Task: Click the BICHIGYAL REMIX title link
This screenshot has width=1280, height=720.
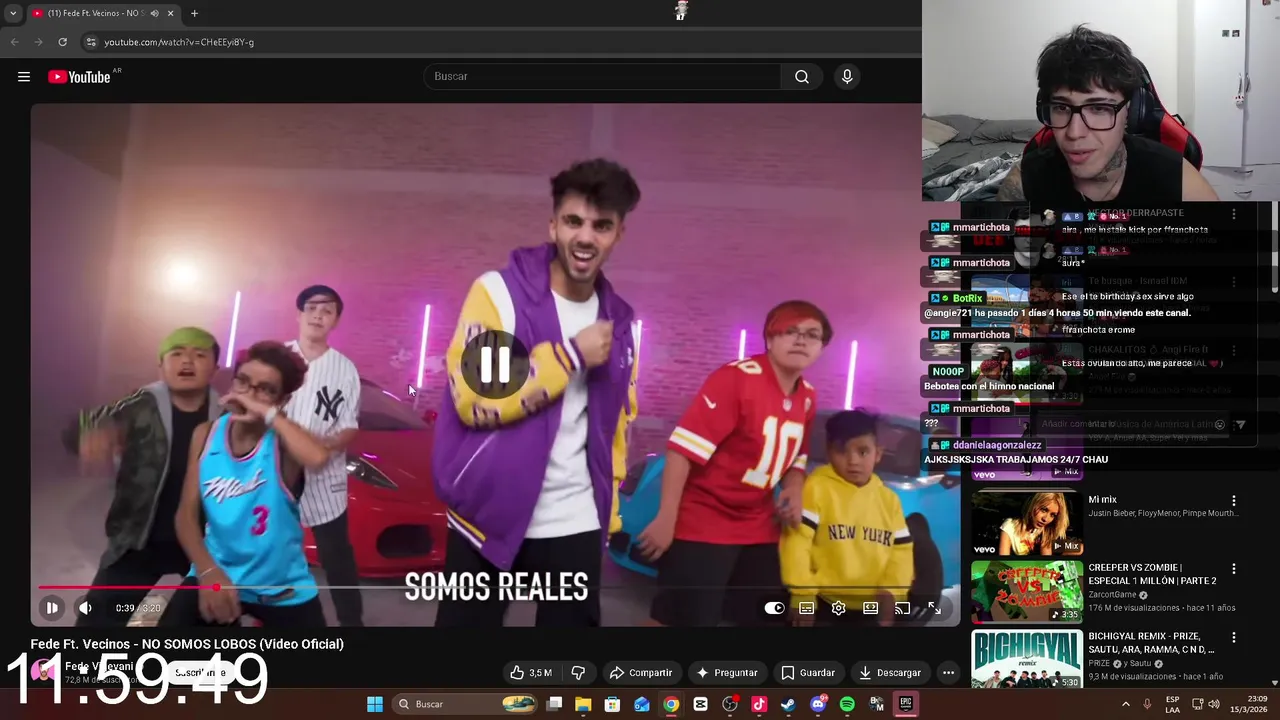Action: [1151, 642]
